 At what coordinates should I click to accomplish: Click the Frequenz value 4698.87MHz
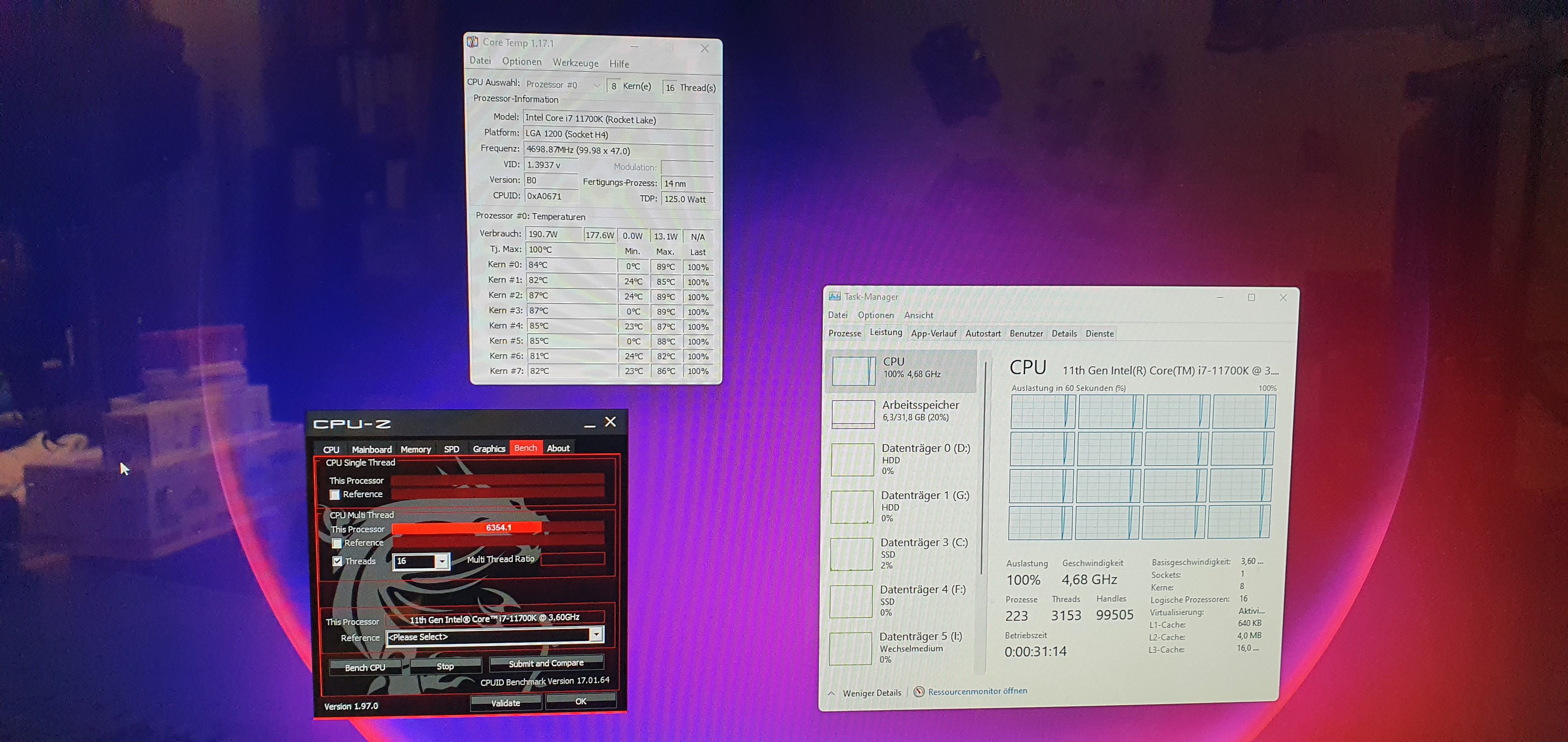click(x=618, y=150)
